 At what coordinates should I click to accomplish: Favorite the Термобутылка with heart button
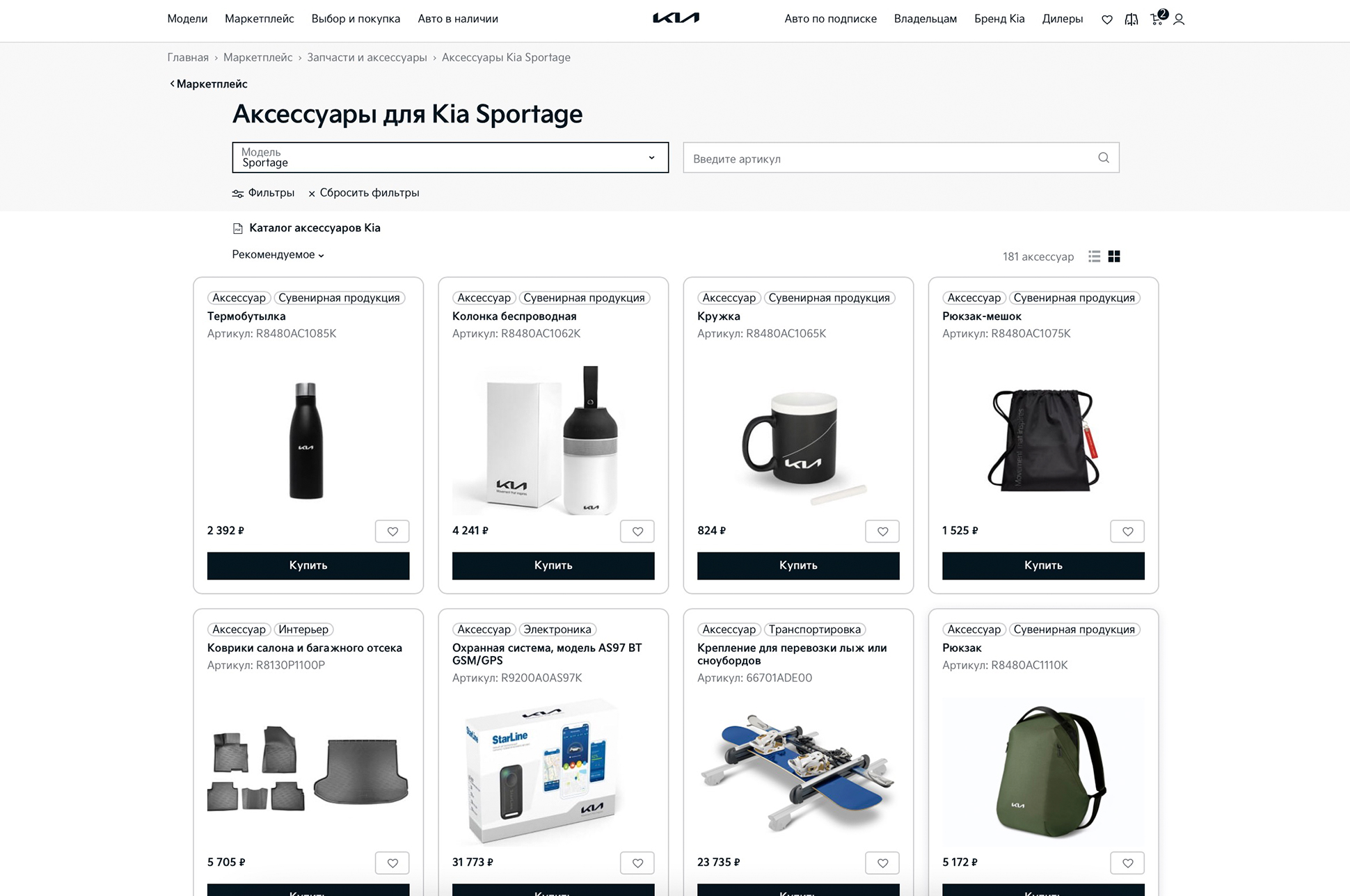(392, 531)
